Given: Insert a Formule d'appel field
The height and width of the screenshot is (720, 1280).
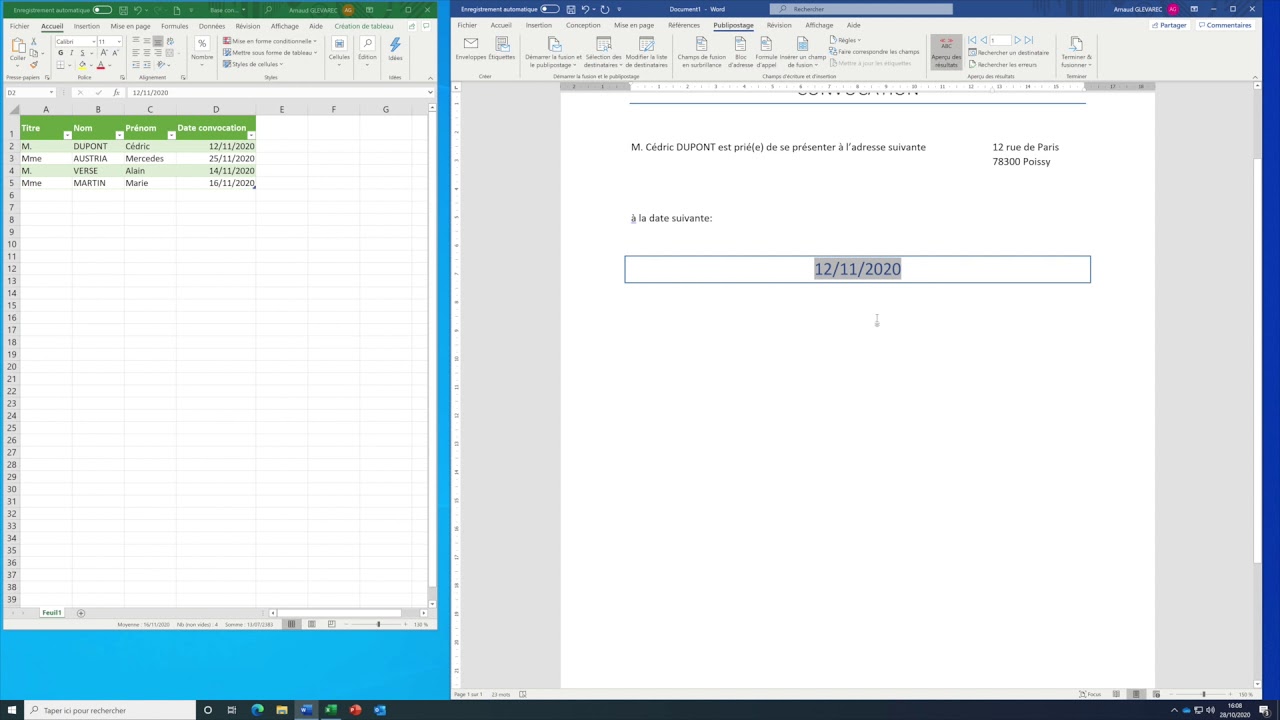Looking at the screenshot, I should 766,52.
